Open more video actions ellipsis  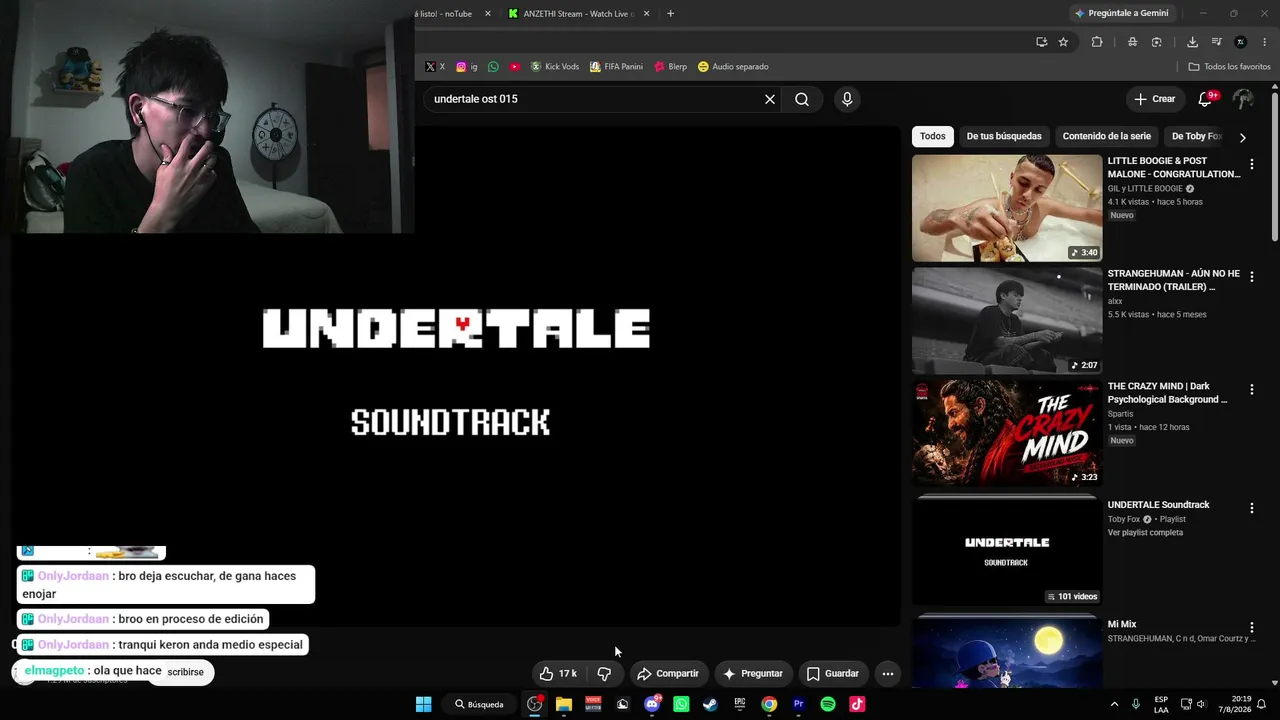(x=888, y=674)
